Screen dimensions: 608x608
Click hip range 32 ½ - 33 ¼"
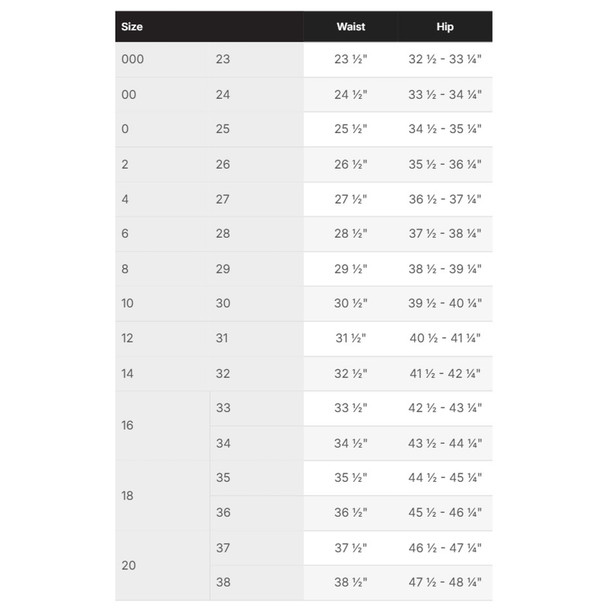click(x=445, y=60)
